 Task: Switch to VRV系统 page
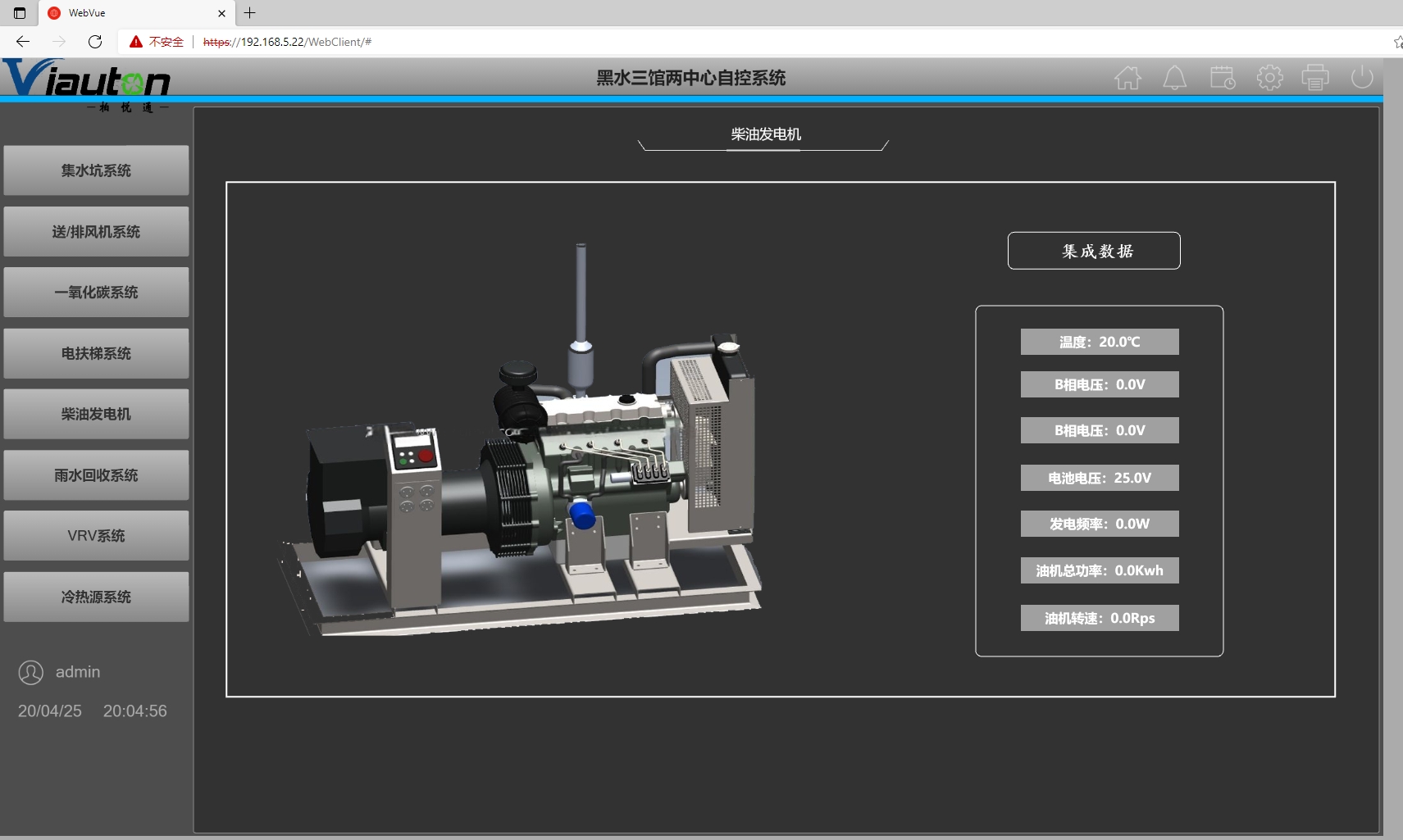tap(96, 536)
